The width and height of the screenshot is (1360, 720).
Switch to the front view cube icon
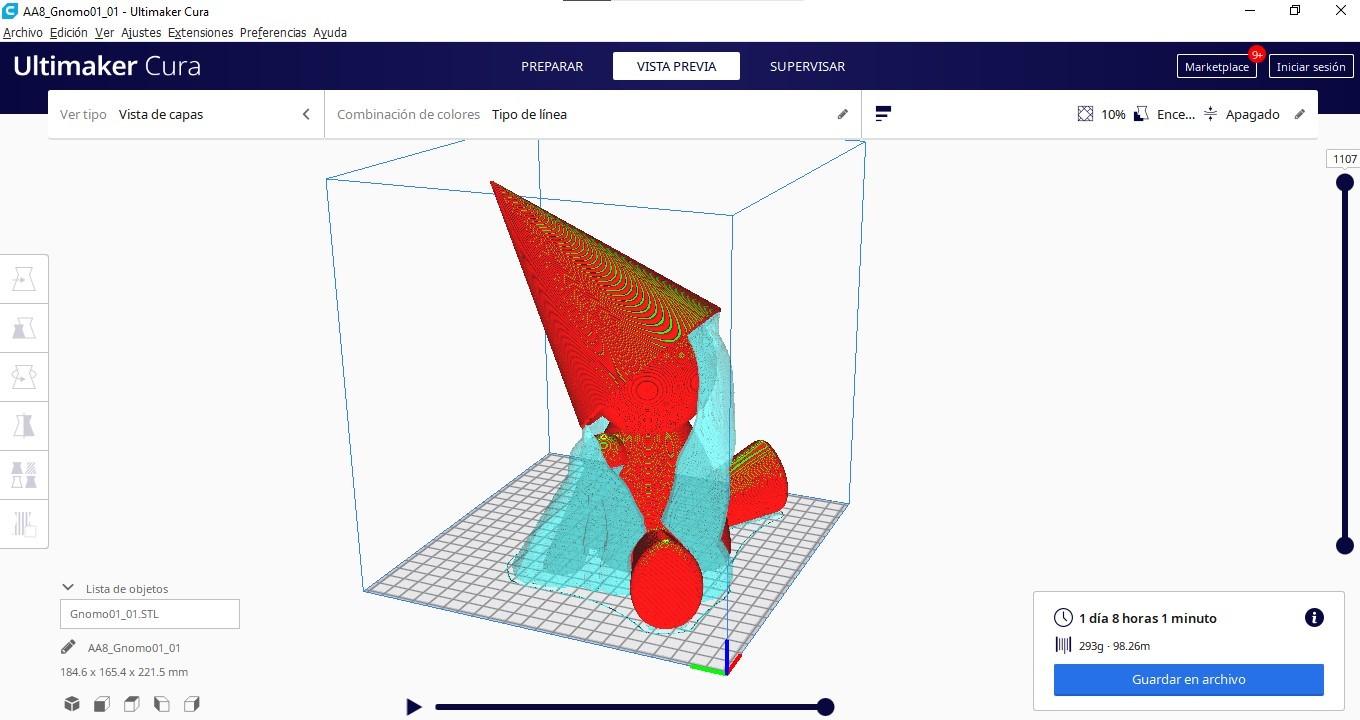pos(102,704)
